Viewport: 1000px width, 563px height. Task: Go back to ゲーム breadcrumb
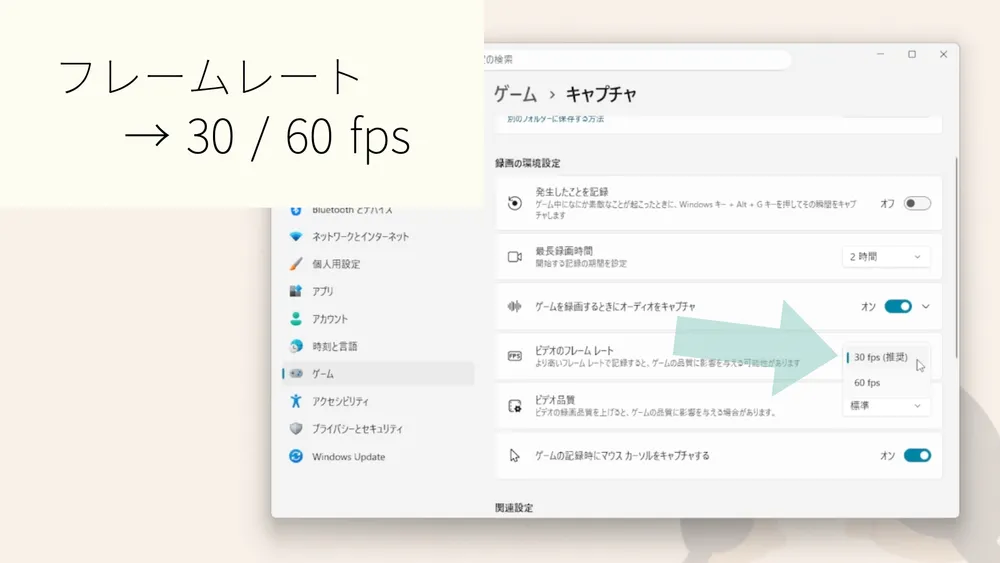(515, 94)
